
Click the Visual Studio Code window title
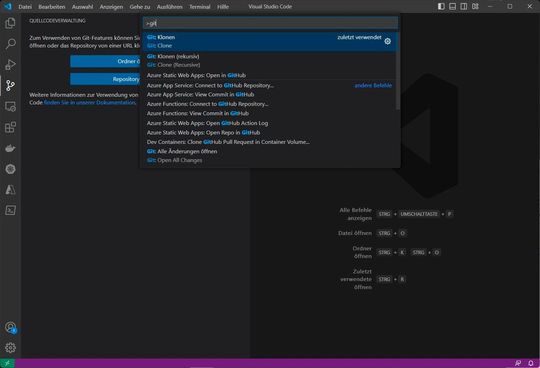click(270, 7)
